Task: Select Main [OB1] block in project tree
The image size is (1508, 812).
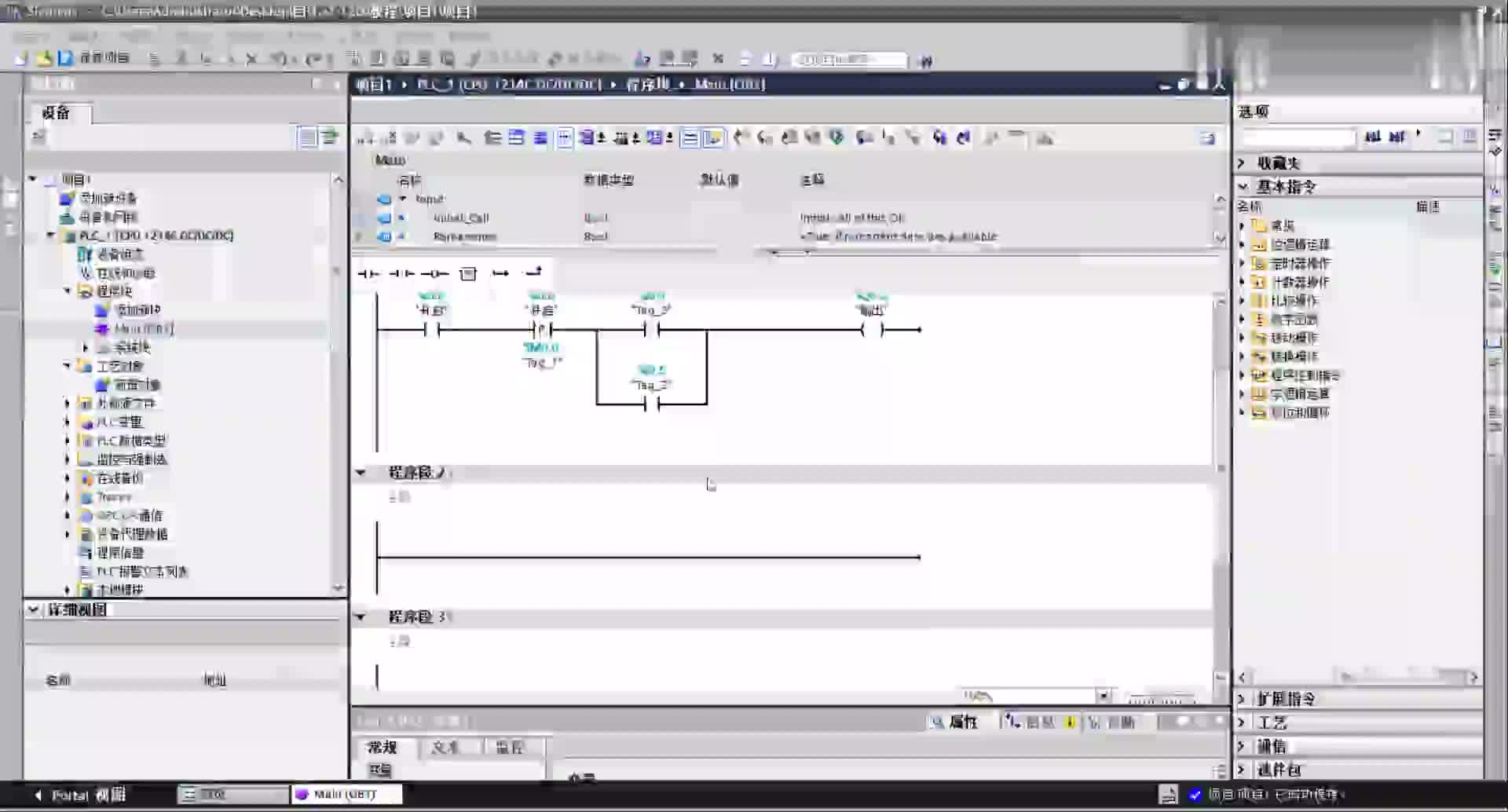Action: [x=144, y=328]
